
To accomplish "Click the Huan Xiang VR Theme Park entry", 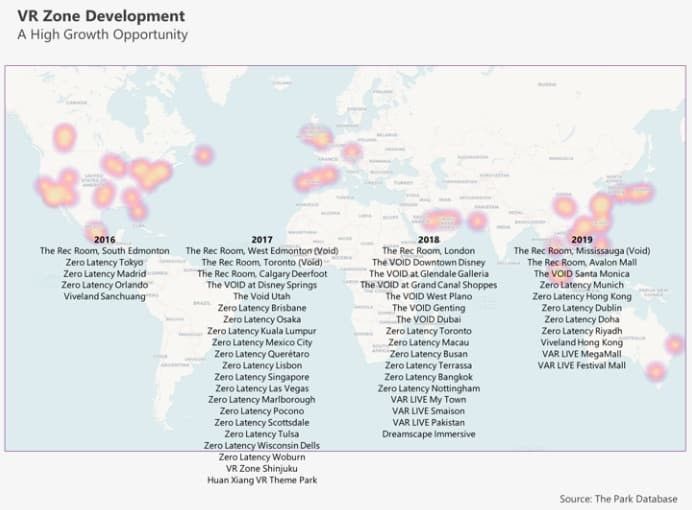I will coord(262,480).
